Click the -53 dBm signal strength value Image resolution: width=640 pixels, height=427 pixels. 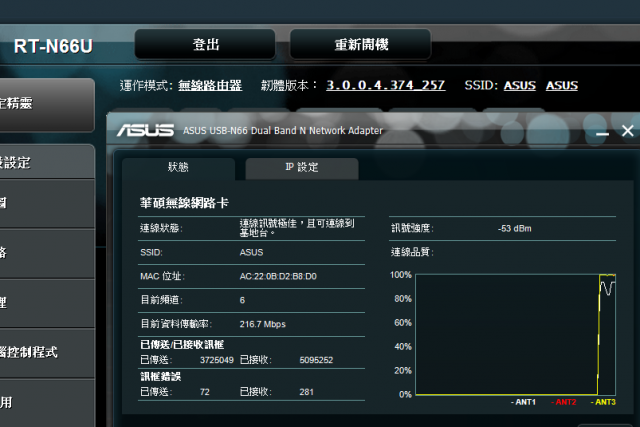tap(515, 229)
